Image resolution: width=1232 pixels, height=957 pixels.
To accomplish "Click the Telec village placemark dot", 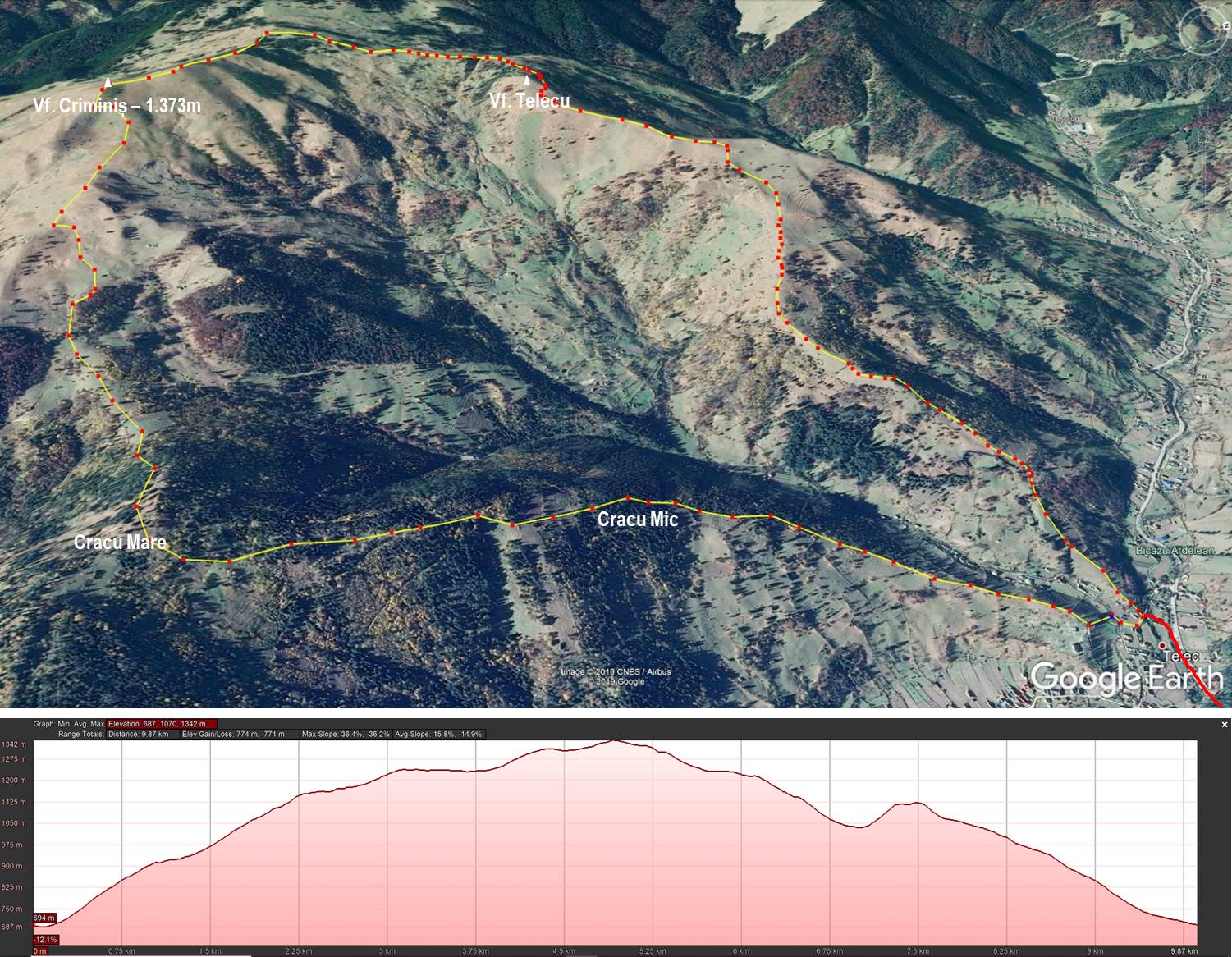I will 1163,645.
